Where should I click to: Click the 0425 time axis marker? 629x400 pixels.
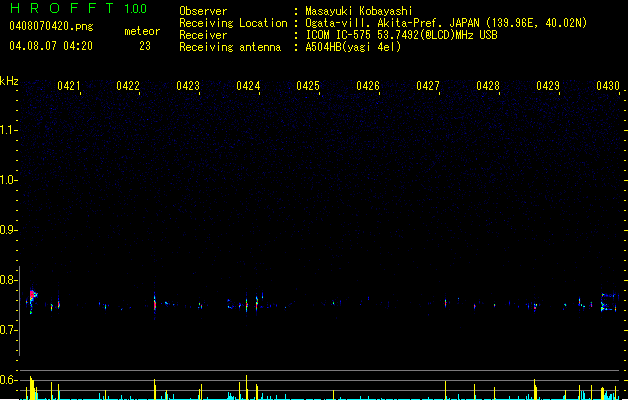coord(308,86)
